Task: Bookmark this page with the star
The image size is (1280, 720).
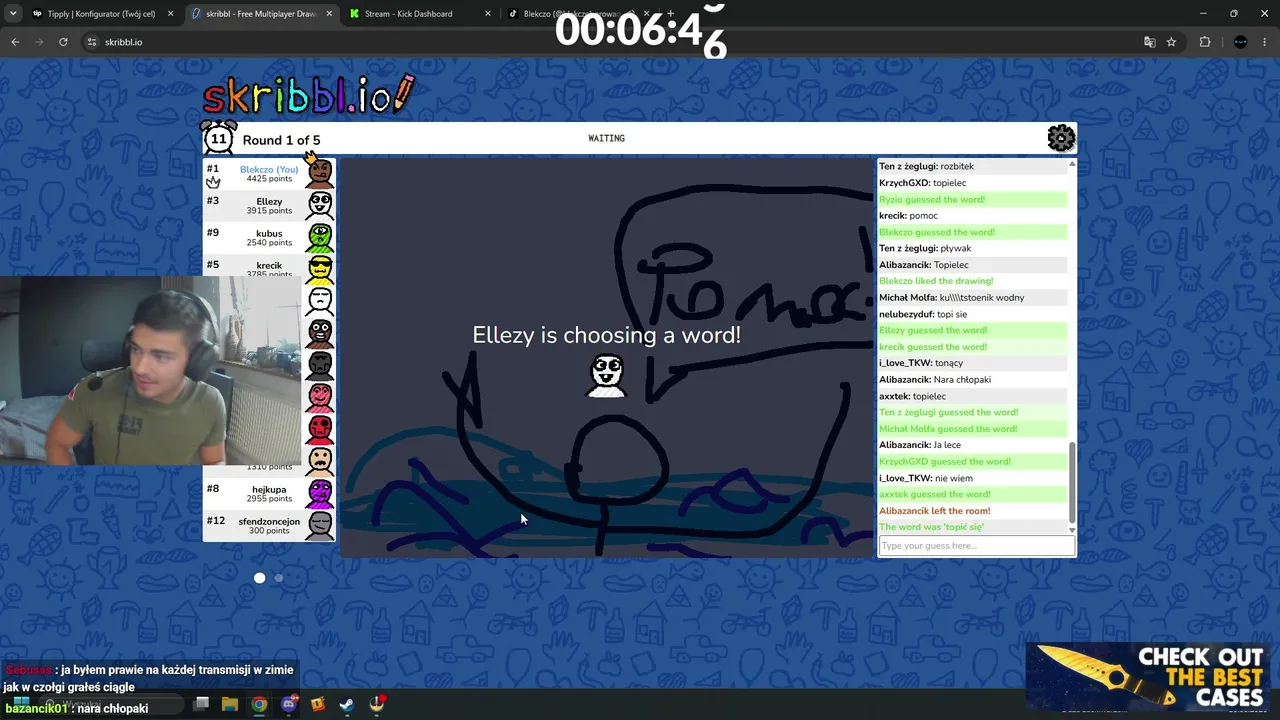Action: (1171, 42)
